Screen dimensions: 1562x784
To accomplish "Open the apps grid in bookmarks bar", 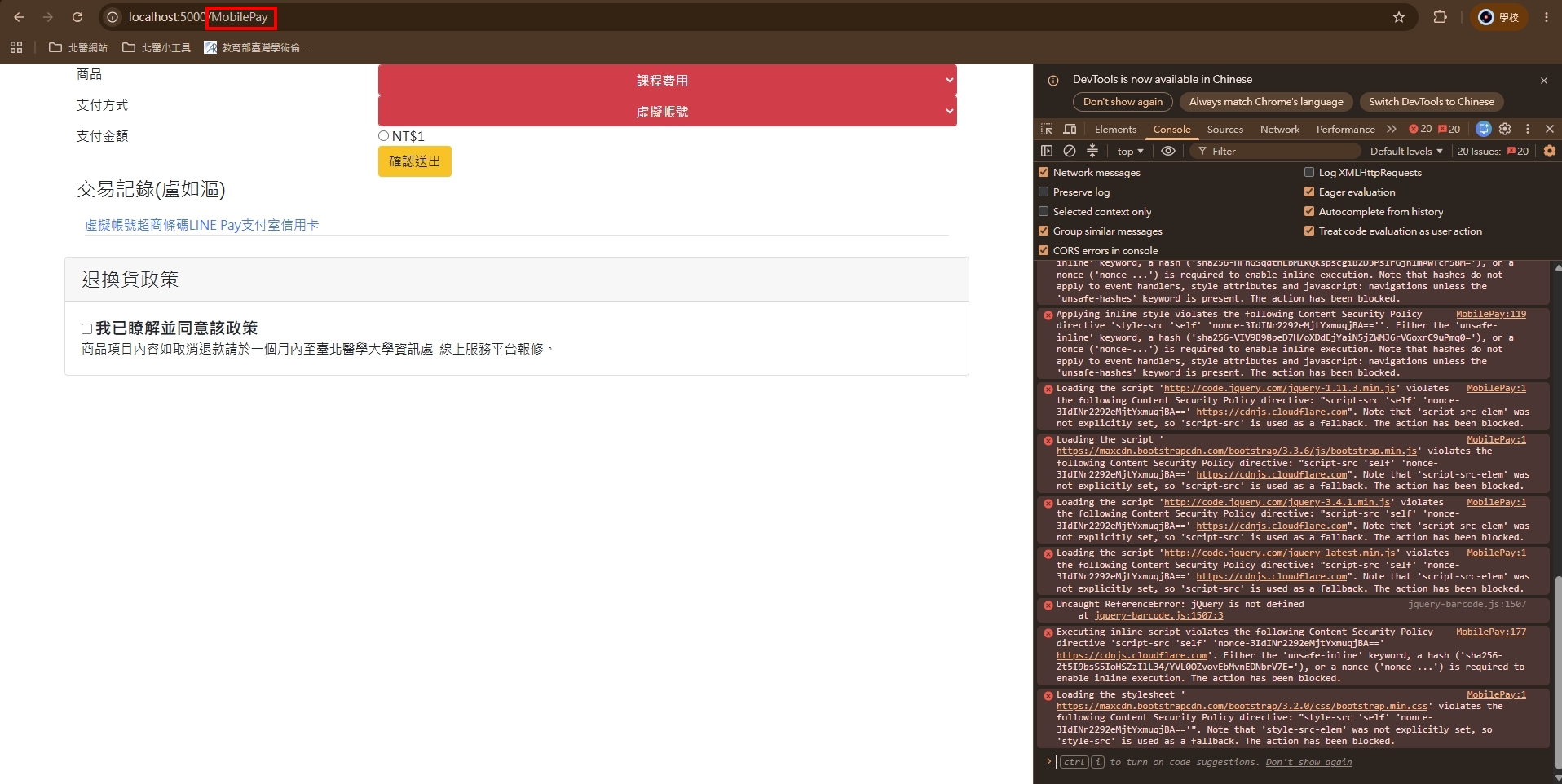I will 16,47.
